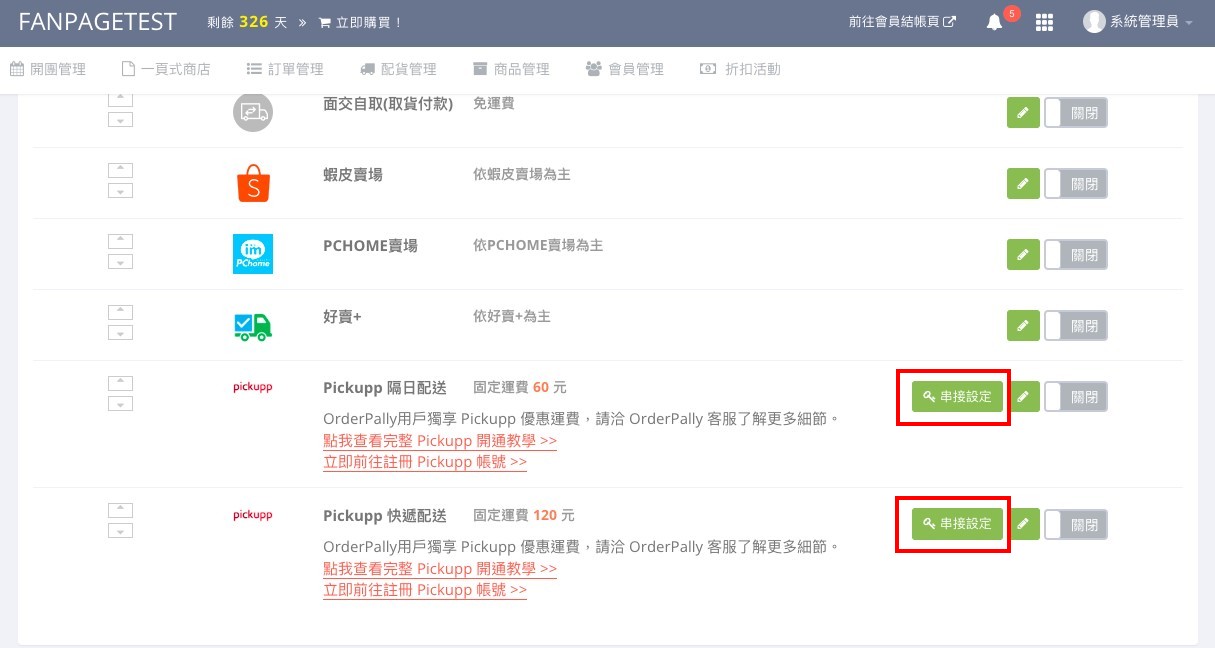
Task: Open the notification bell with red badge
Action: (x=994, y=22)
